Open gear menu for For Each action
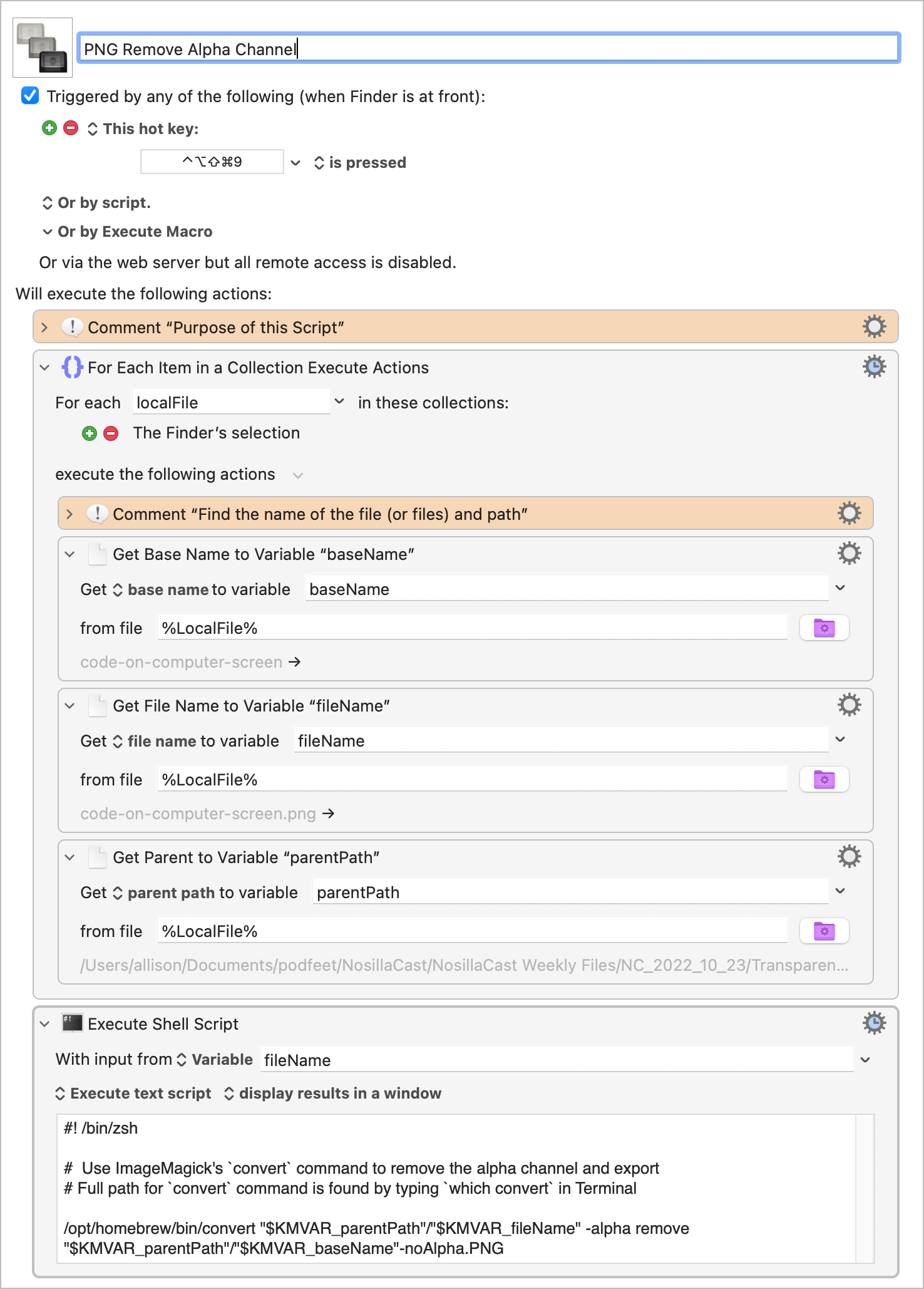 click(x=874, y=366)
